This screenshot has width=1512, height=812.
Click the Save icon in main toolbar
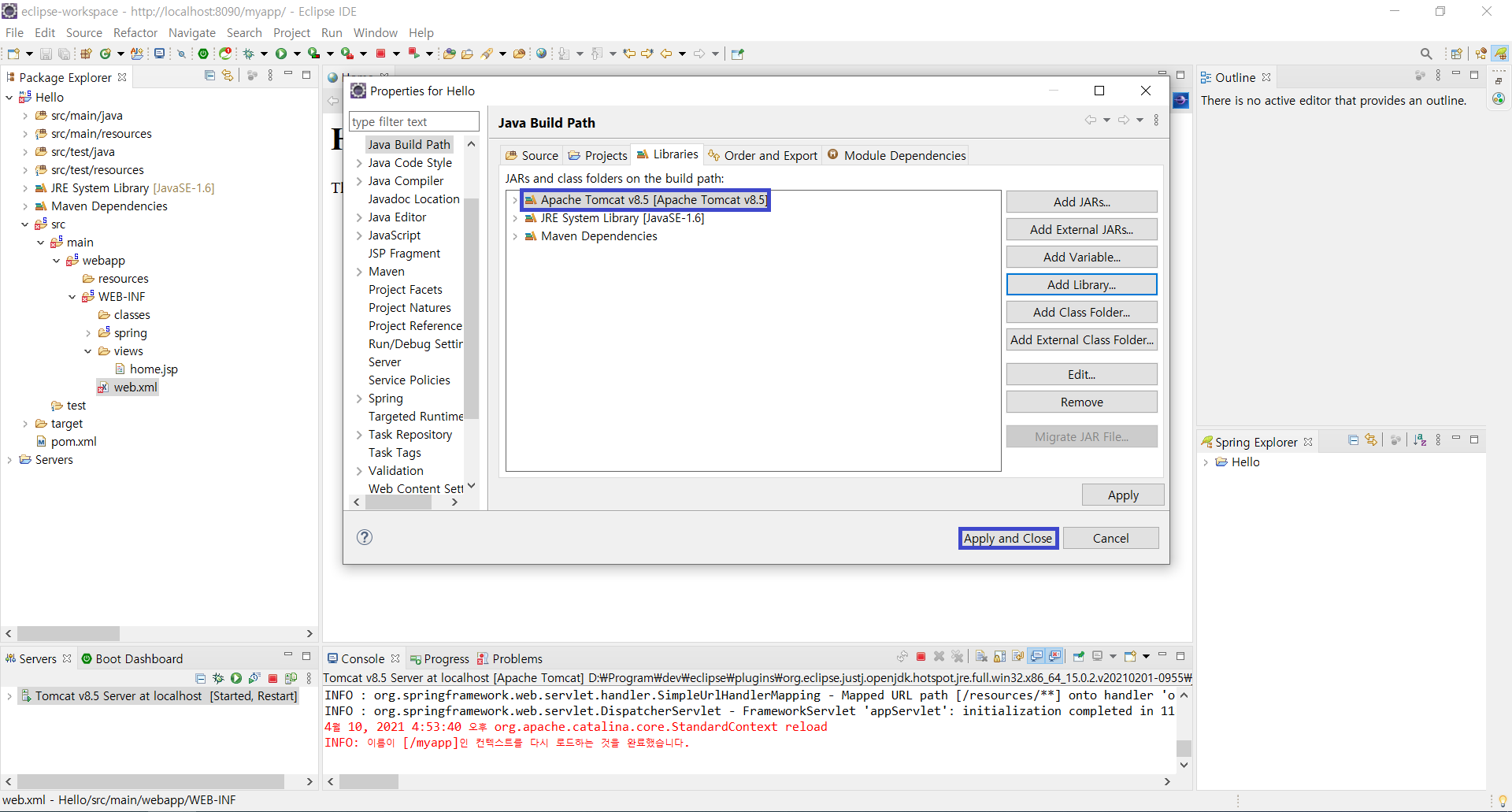46,54
